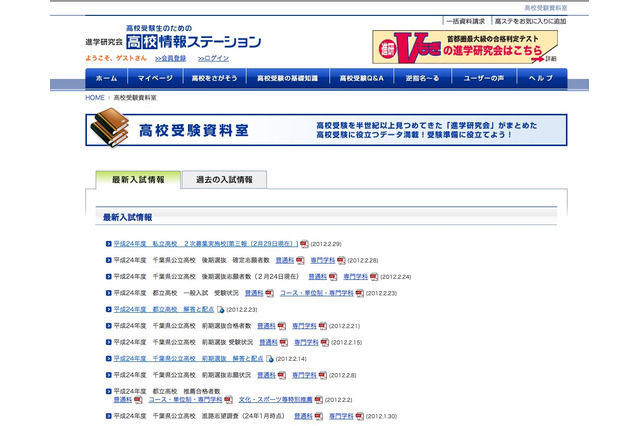The image size is (640, 426).
Task: Open 高校をさがそう in navigation bar
Action: click(x=214, y=78)
